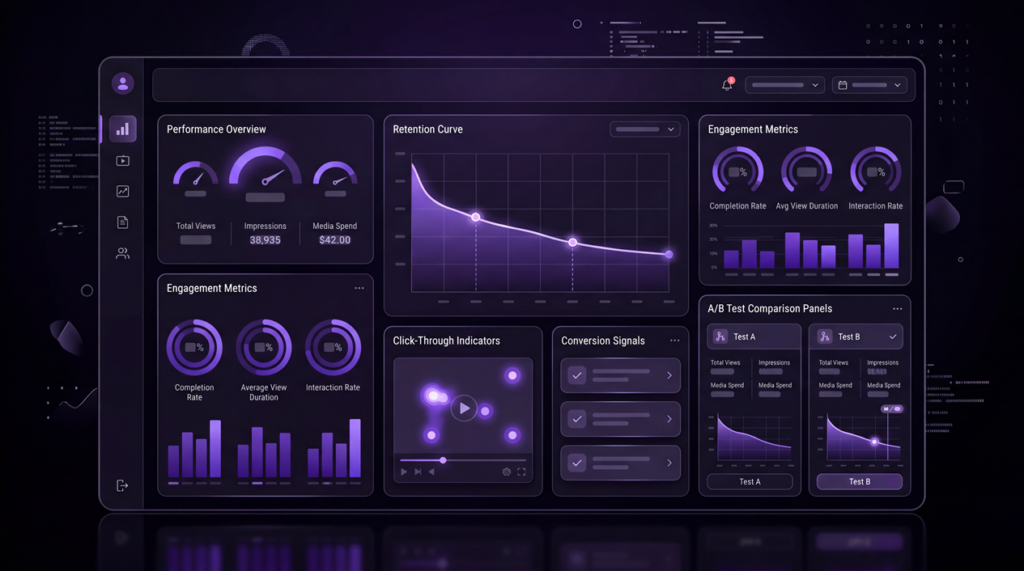The image size is (1024, 571).
Task: Select the bar chart analytics sidebar icon
Action: [123, 129]
